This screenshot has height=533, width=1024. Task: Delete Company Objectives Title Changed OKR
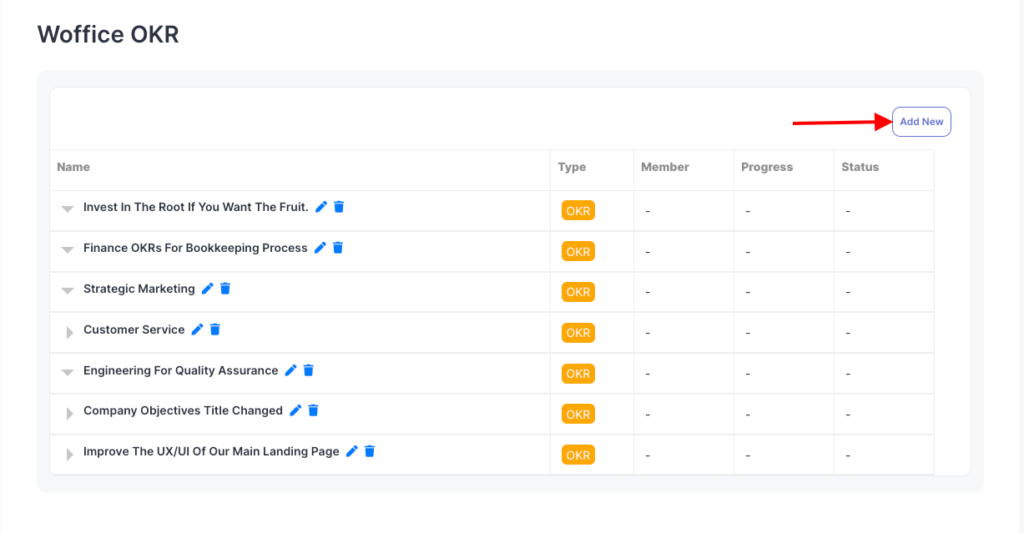coord(313,411)
